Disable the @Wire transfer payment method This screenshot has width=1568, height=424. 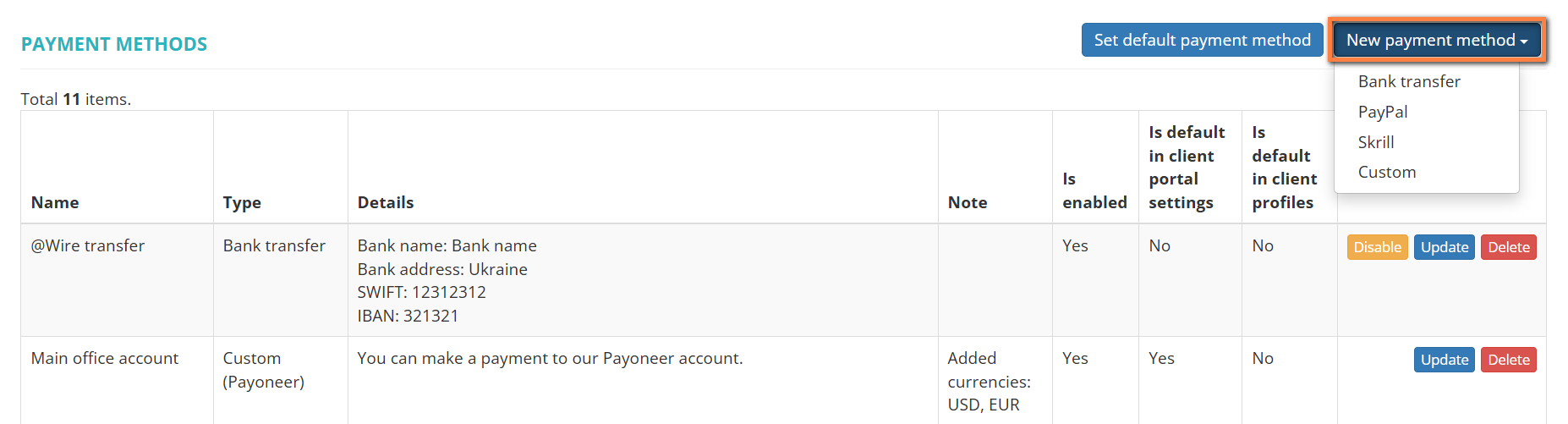(x=1377, y=247)
